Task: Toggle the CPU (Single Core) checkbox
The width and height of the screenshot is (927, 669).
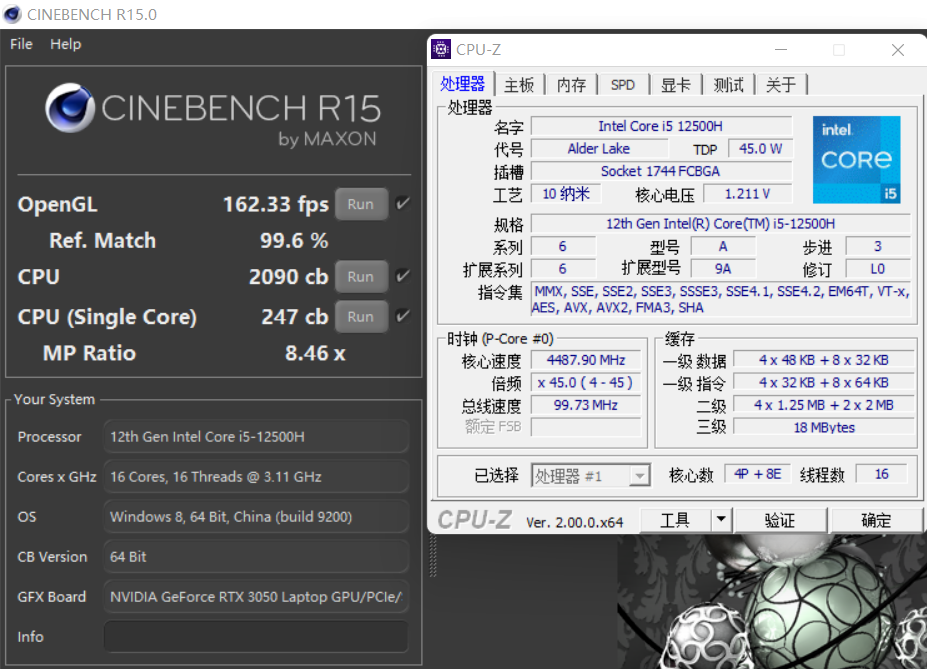Action: coord(403,316)
